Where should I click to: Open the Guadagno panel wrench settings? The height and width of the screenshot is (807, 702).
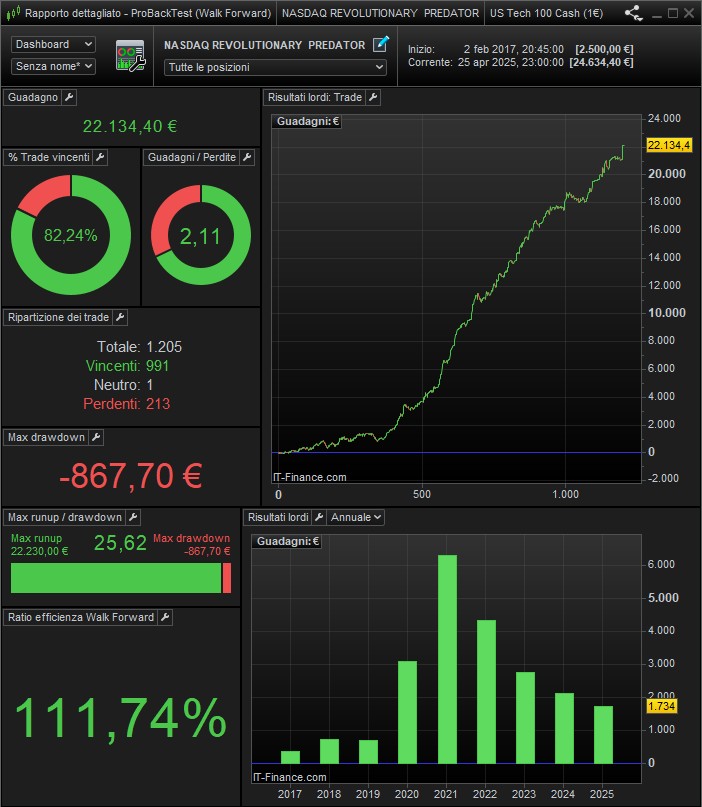69,97
